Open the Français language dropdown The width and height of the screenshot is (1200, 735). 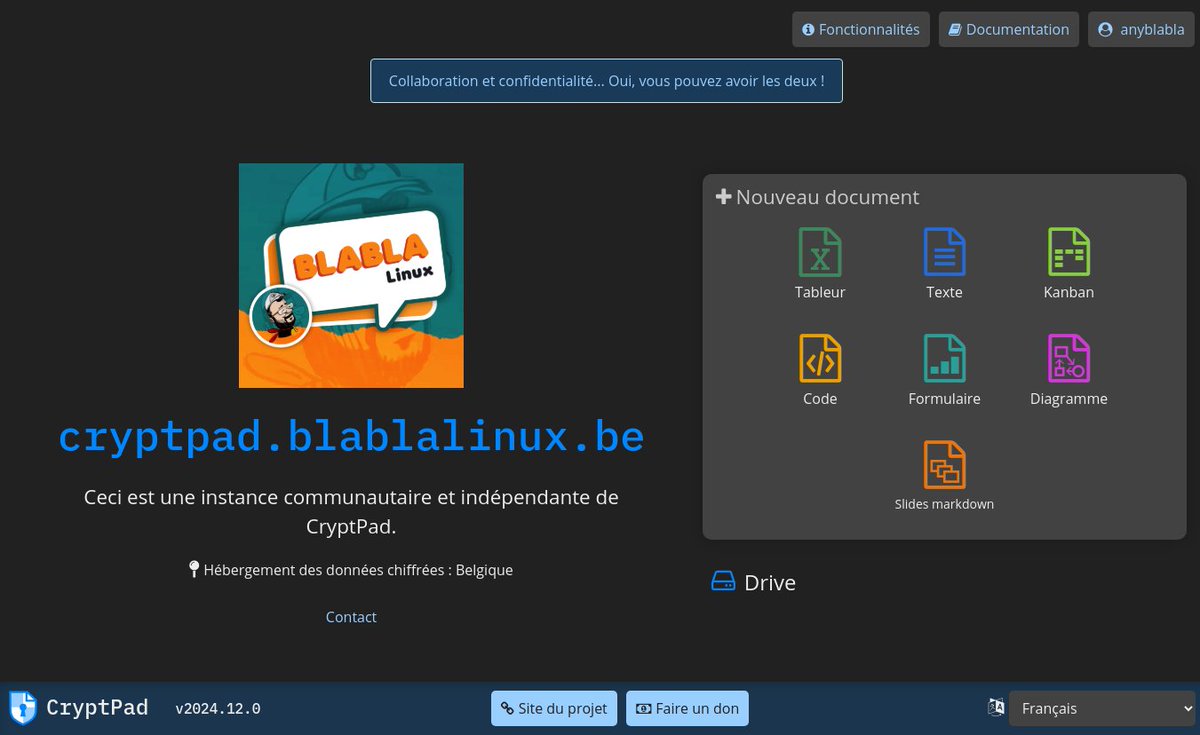point(1102,708)
